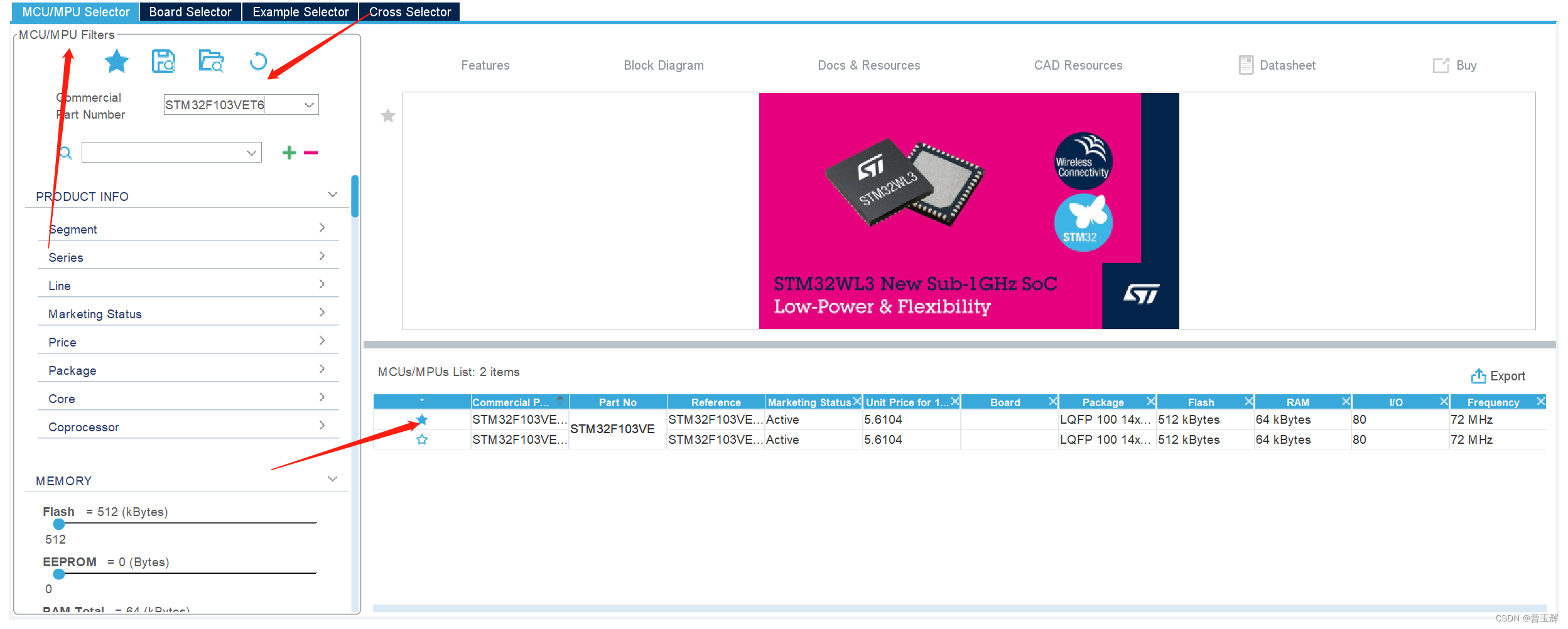
Task: Unfavorite the first MCU row's filled star
Action: tap(422, 419)
